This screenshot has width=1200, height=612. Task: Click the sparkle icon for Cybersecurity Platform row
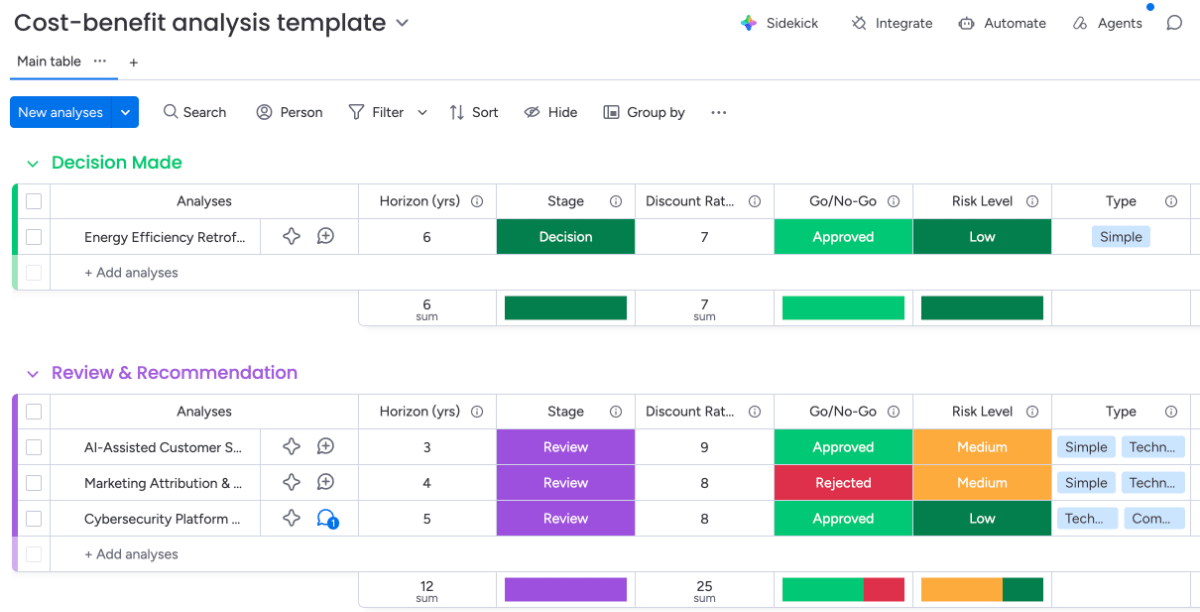[x=292, y=518]
